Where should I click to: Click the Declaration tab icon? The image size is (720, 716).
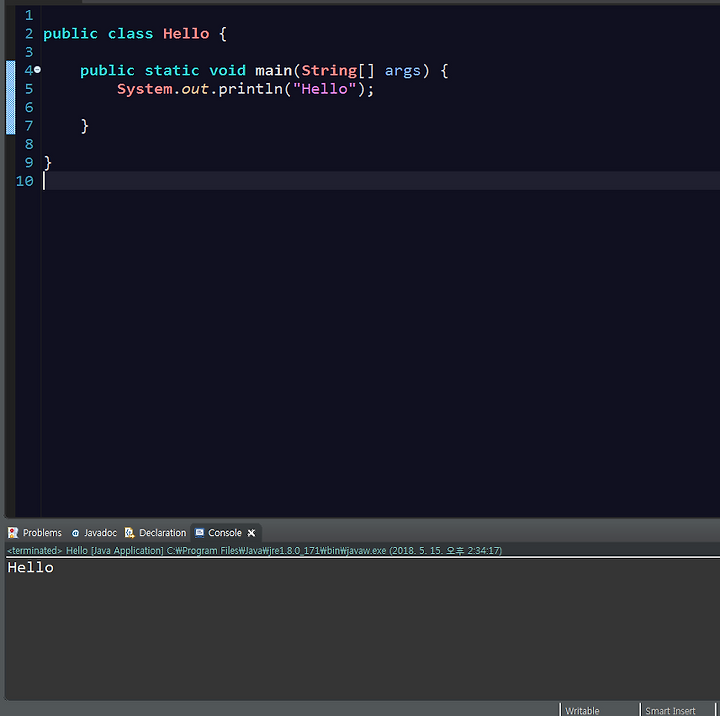(129, 533)
